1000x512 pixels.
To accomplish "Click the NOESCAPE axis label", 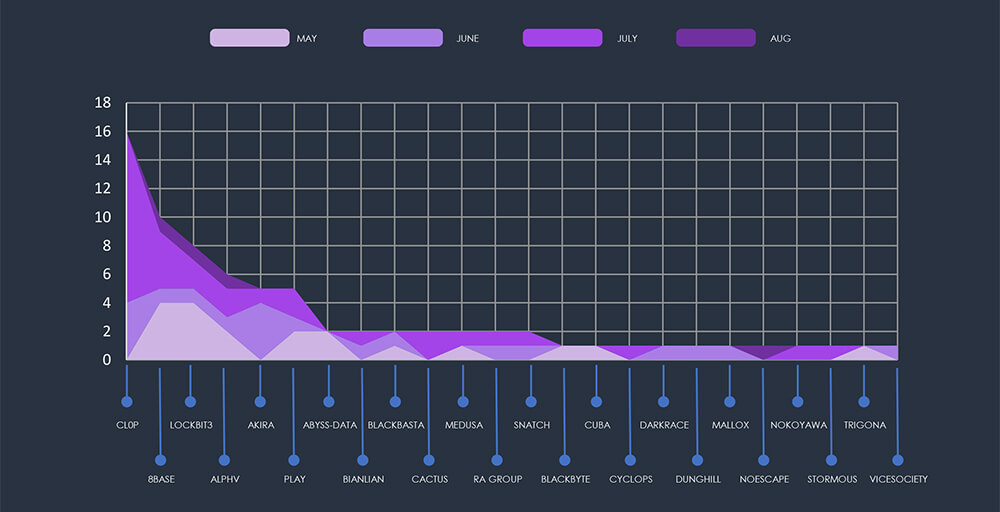I will [764, 479].
